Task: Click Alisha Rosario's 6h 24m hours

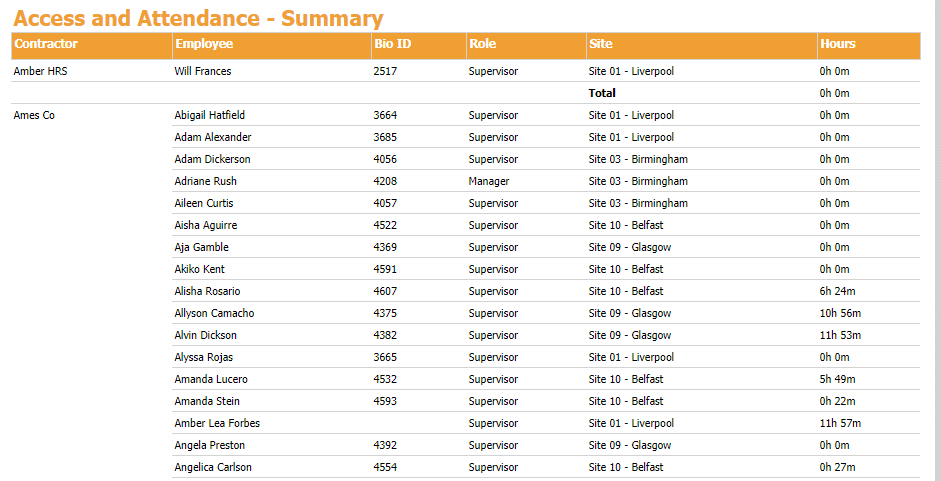Action: pyautogui.click(x=836, y=292)
